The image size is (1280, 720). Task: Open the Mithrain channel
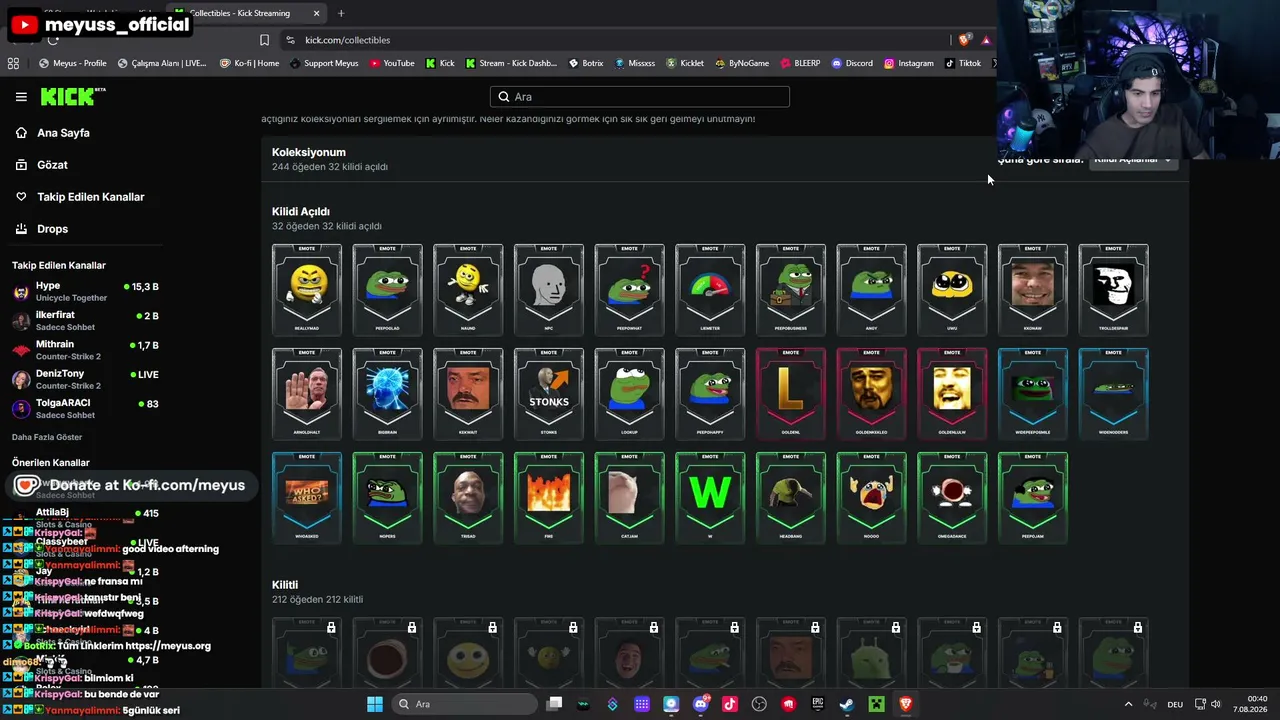point(85,350)
